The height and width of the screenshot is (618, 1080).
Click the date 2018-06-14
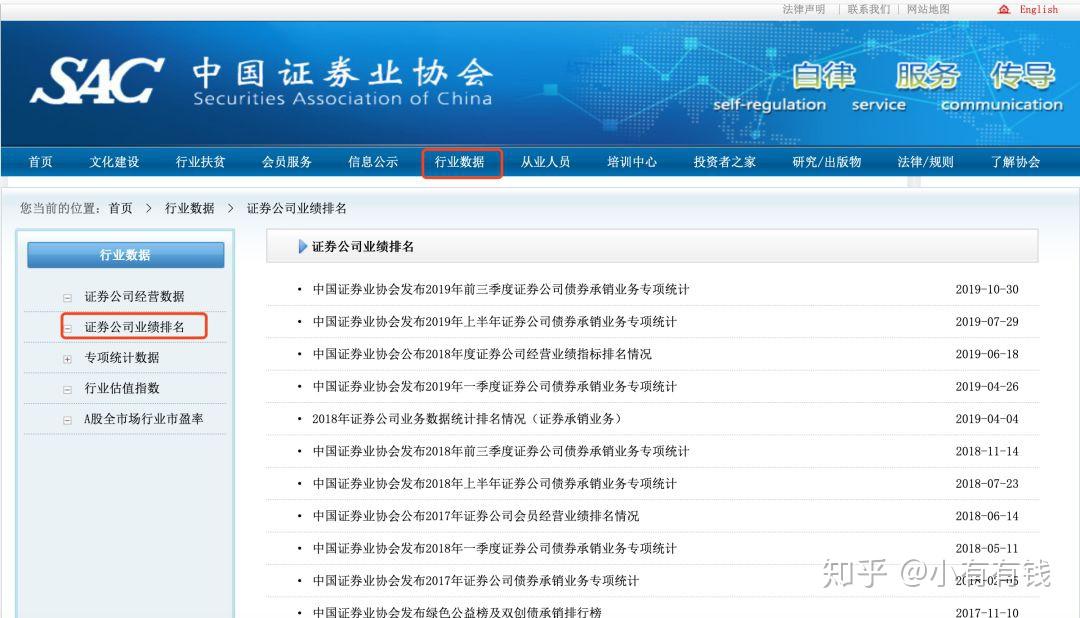coord(987,516)
